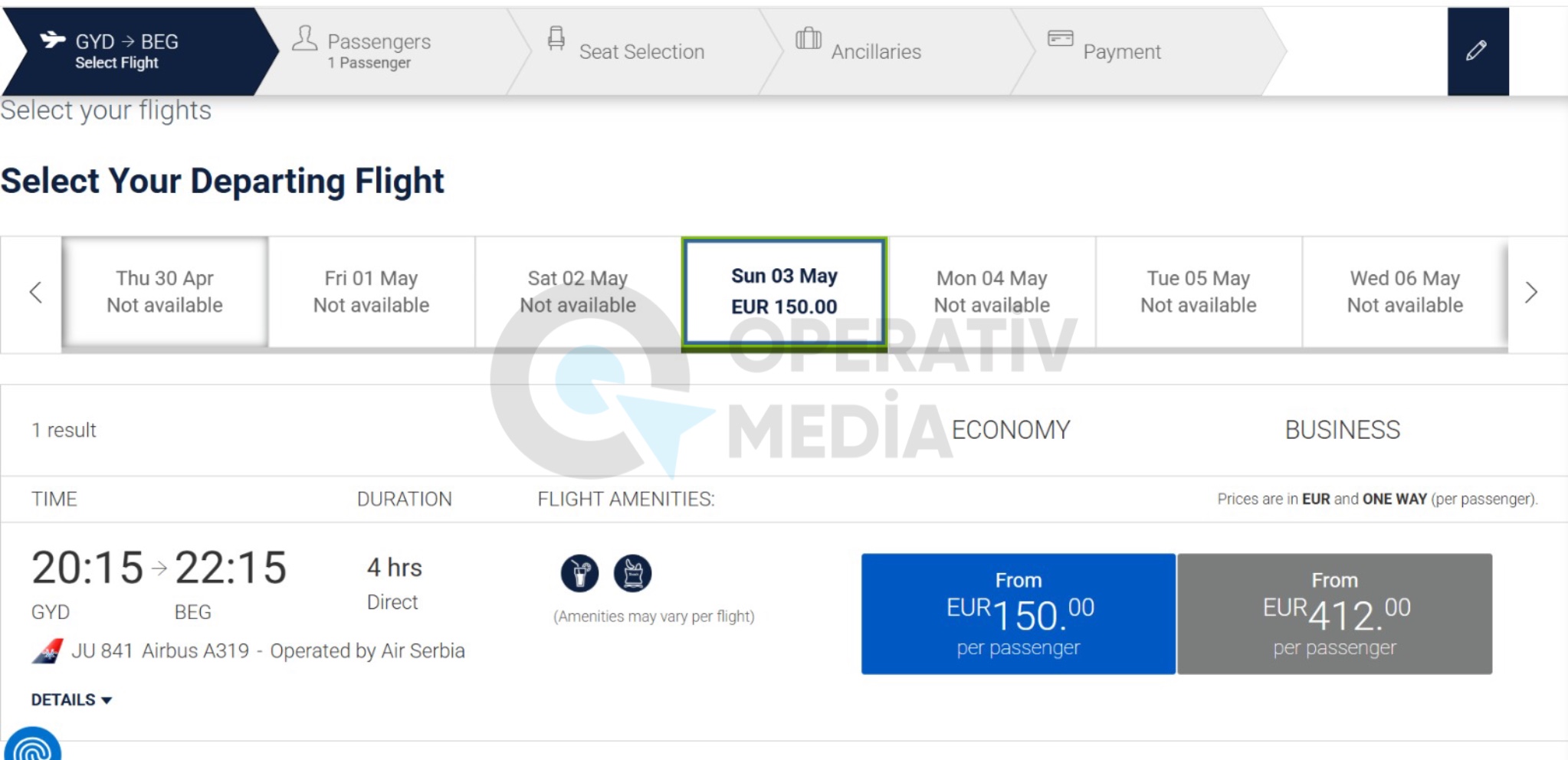Screen dimensions: 1568x760
Task: Click the Air Serbia airline logo
Action: [48, 651]
